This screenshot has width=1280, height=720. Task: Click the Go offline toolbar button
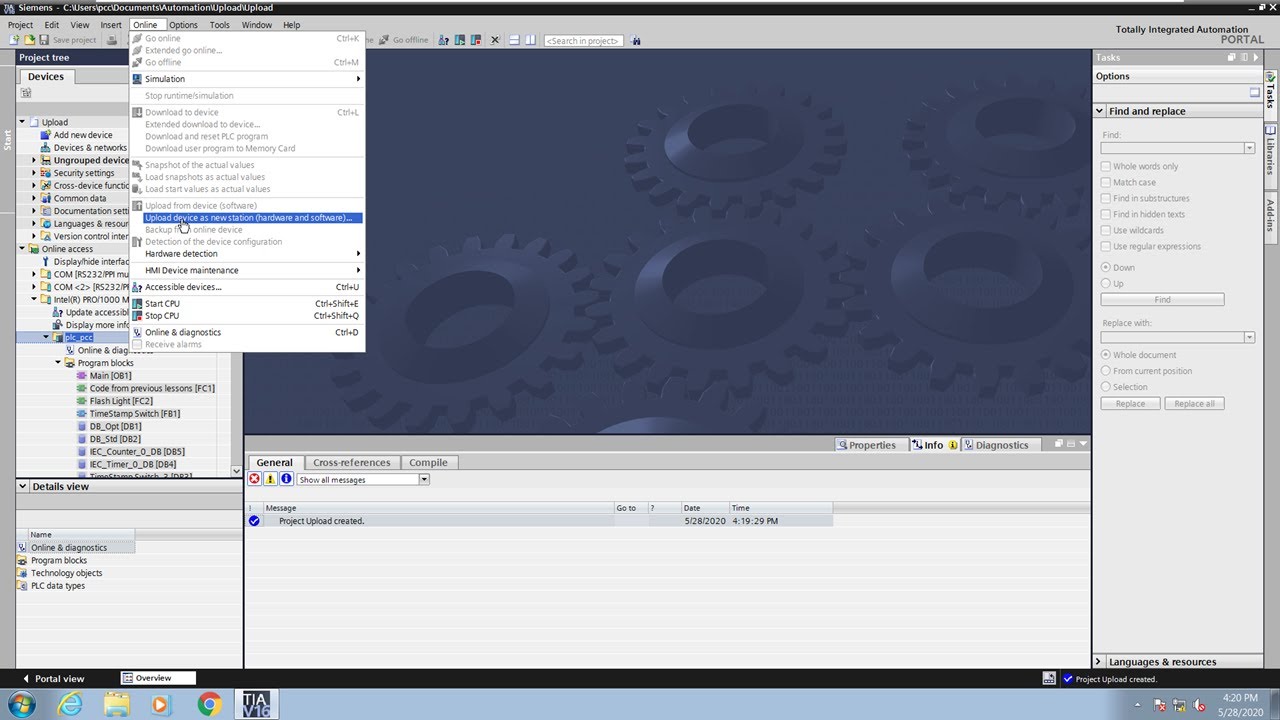(x=404, y=40)
